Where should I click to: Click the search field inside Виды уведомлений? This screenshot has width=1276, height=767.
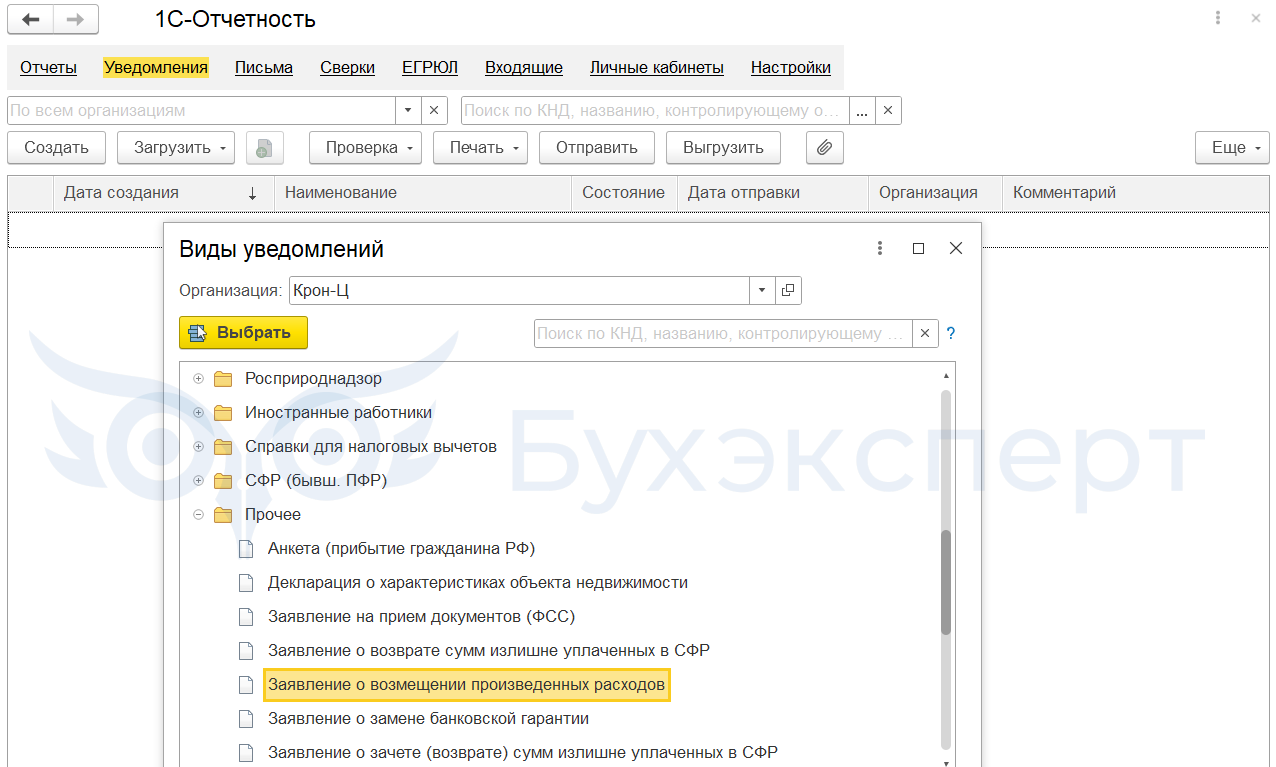coord(724,334)
